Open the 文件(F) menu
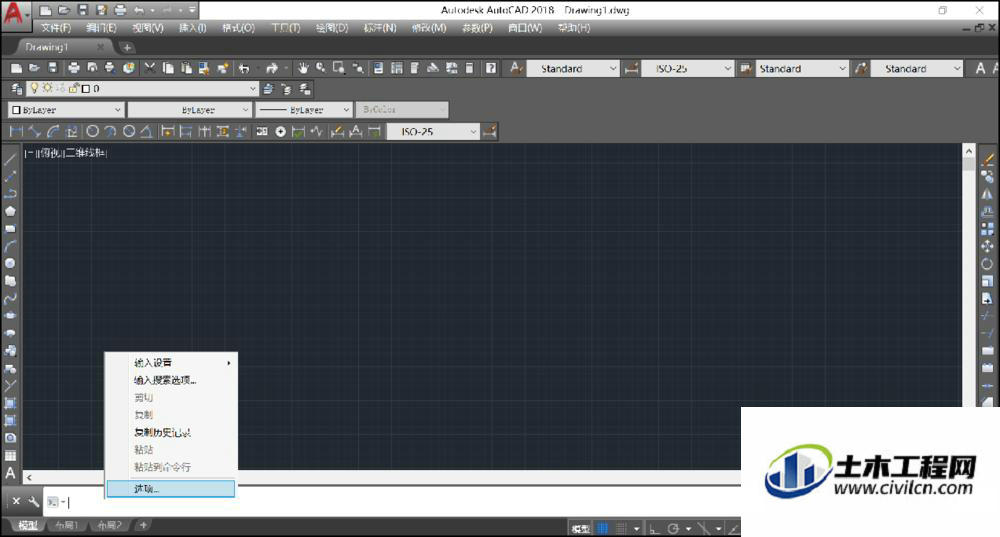The width and height of the screenshot is (1000, 537). tap(55, 28)
